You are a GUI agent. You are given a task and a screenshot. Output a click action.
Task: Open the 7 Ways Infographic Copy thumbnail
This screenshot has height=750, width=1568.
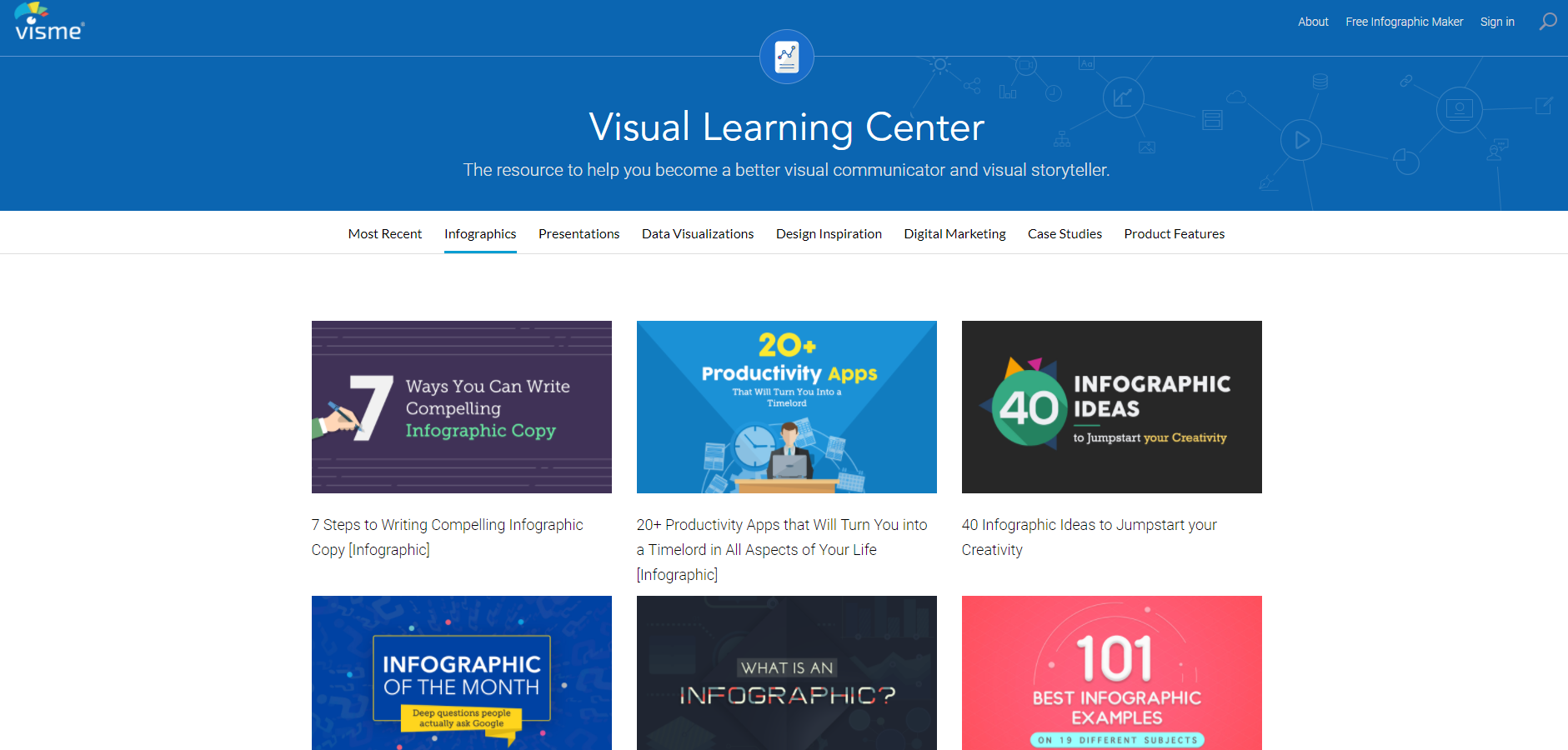462,407
